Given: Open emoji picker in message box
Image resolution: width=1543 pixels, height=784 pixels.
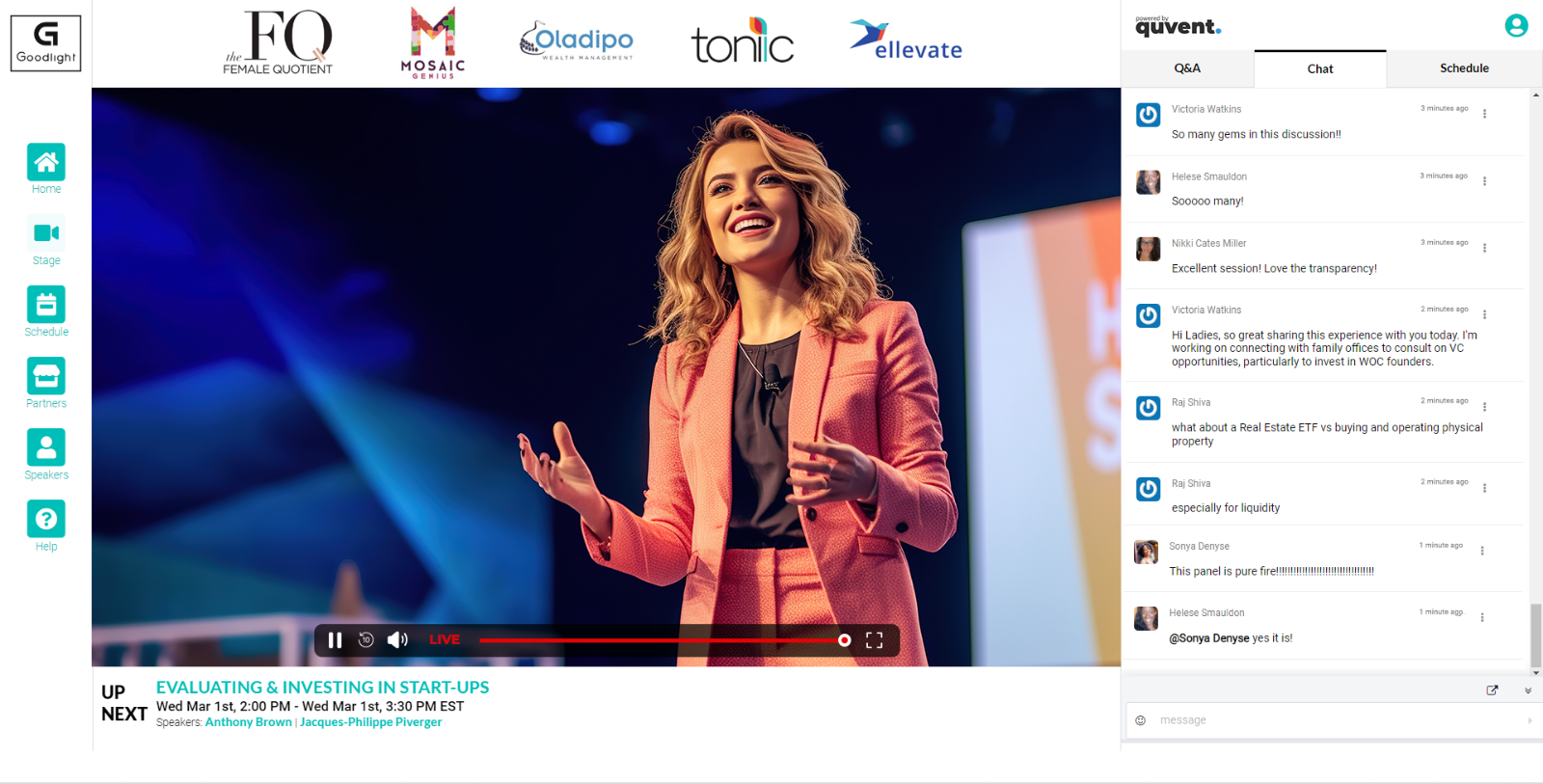Looking at the screenshot, I should (x=1141, y=720).
